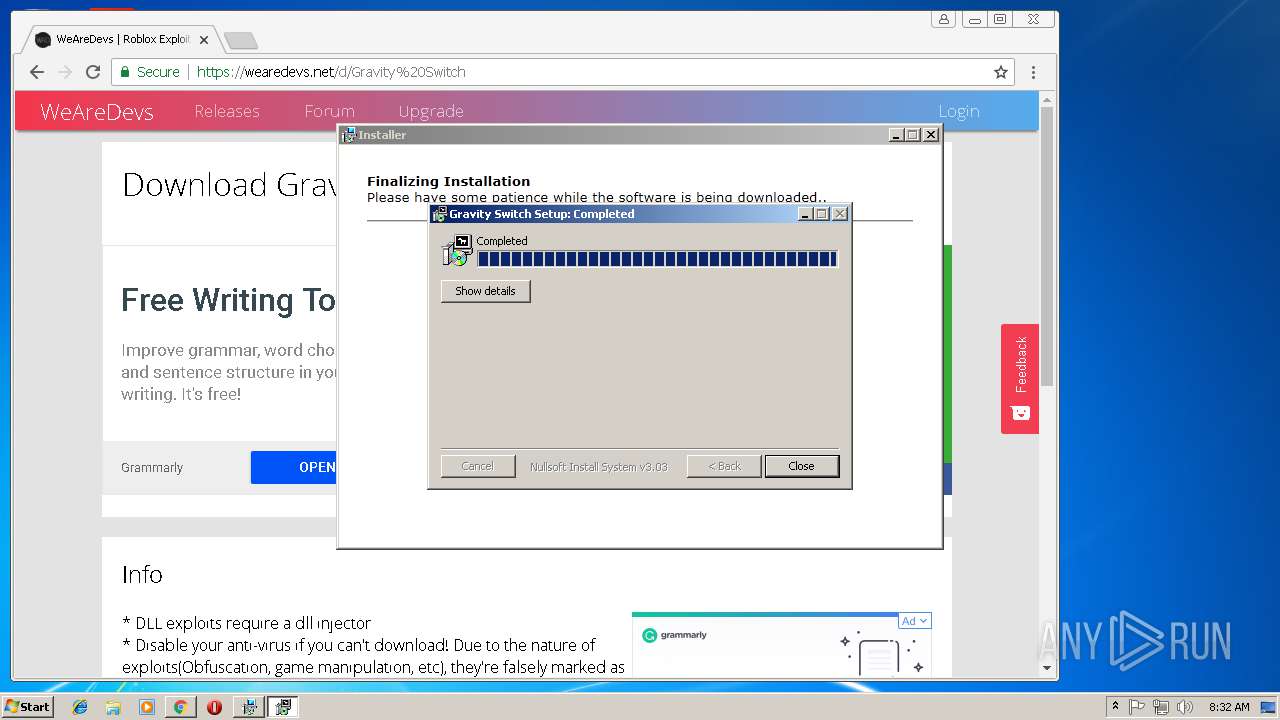Show hidden system tray icons

pos(1115,707)
